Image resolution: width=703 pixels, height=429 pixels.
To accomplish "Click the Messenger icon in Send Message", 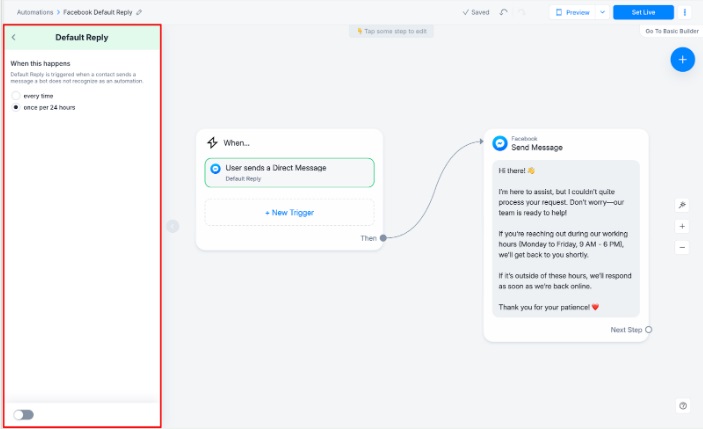I will (x=500, y=143).
